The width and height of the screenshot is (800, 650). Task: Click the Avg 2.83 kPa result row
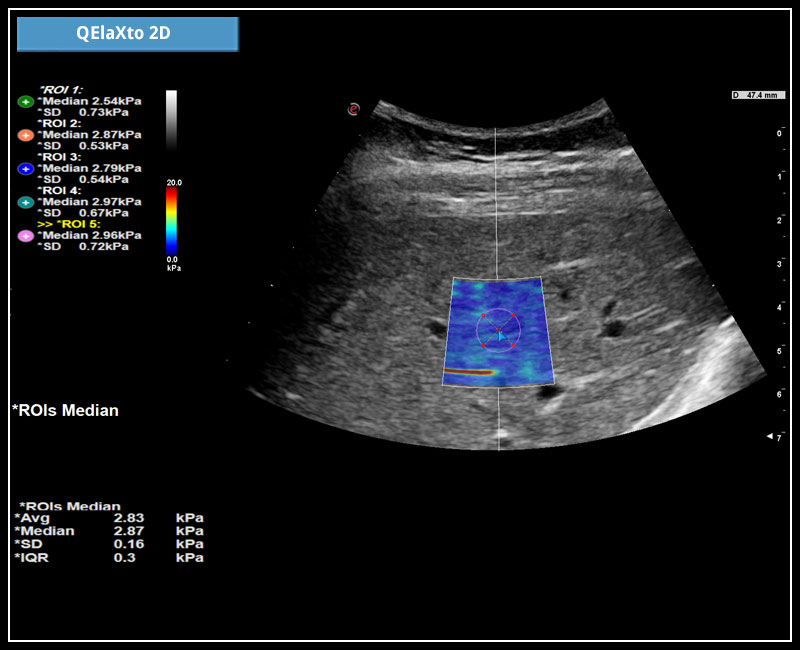[x=110, y=518]
